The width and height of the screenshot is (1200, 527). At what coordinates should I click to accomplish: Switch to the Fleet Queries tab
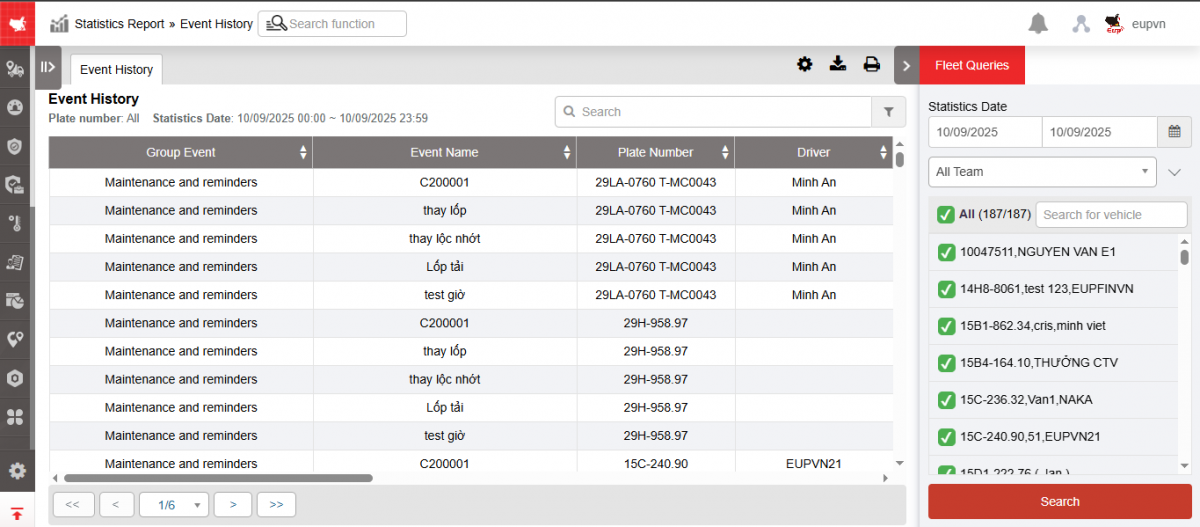972,65
